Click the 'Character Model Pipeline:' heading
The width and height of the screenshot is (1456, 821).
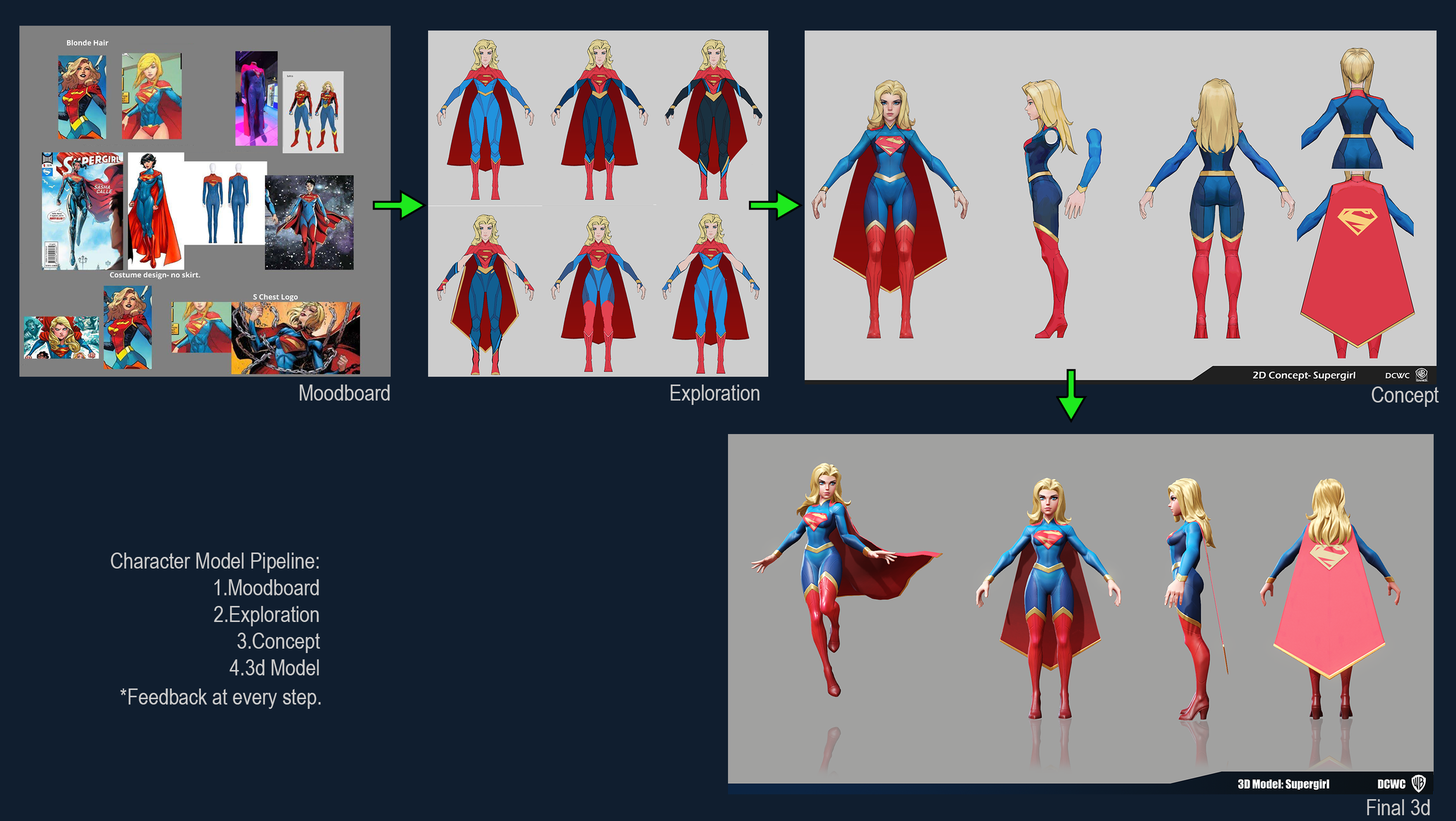pos(215,561)
